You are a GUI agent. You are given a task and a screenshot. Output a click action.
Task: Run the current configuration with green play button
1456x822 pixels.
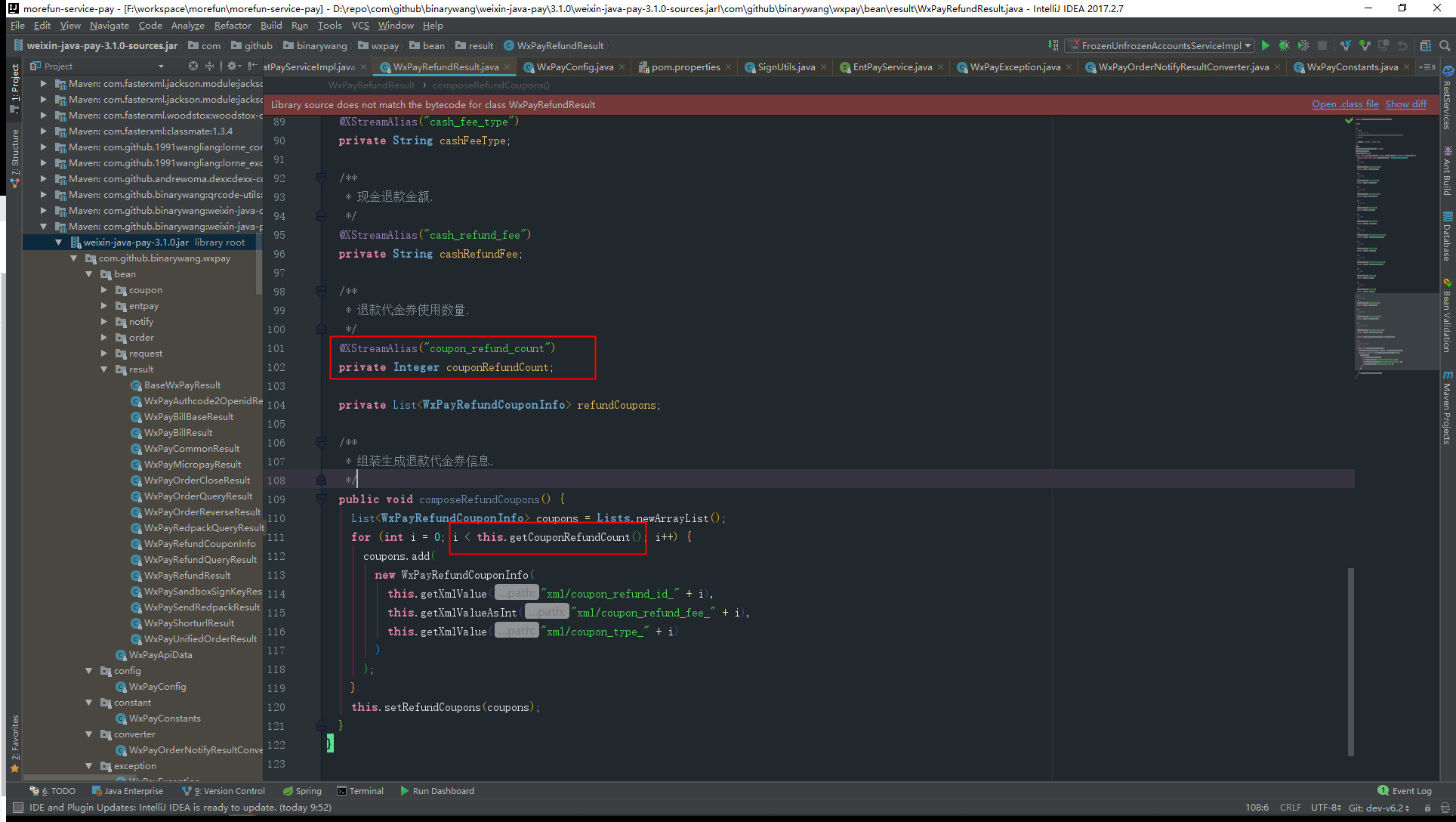(1266, 45)
